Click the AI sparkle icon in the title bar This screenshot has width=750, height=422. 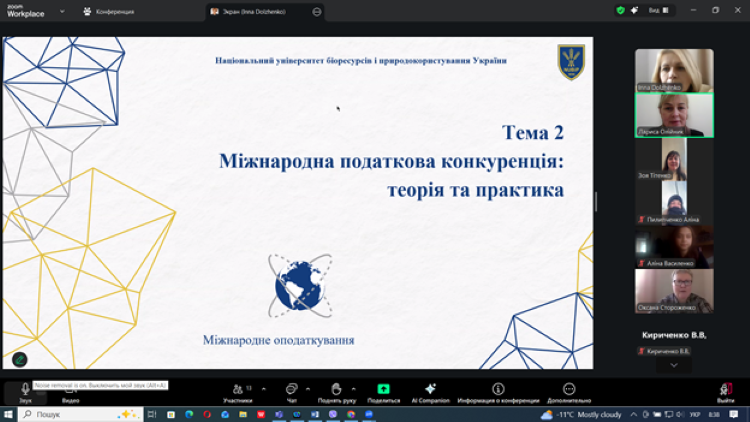[634, 10]
